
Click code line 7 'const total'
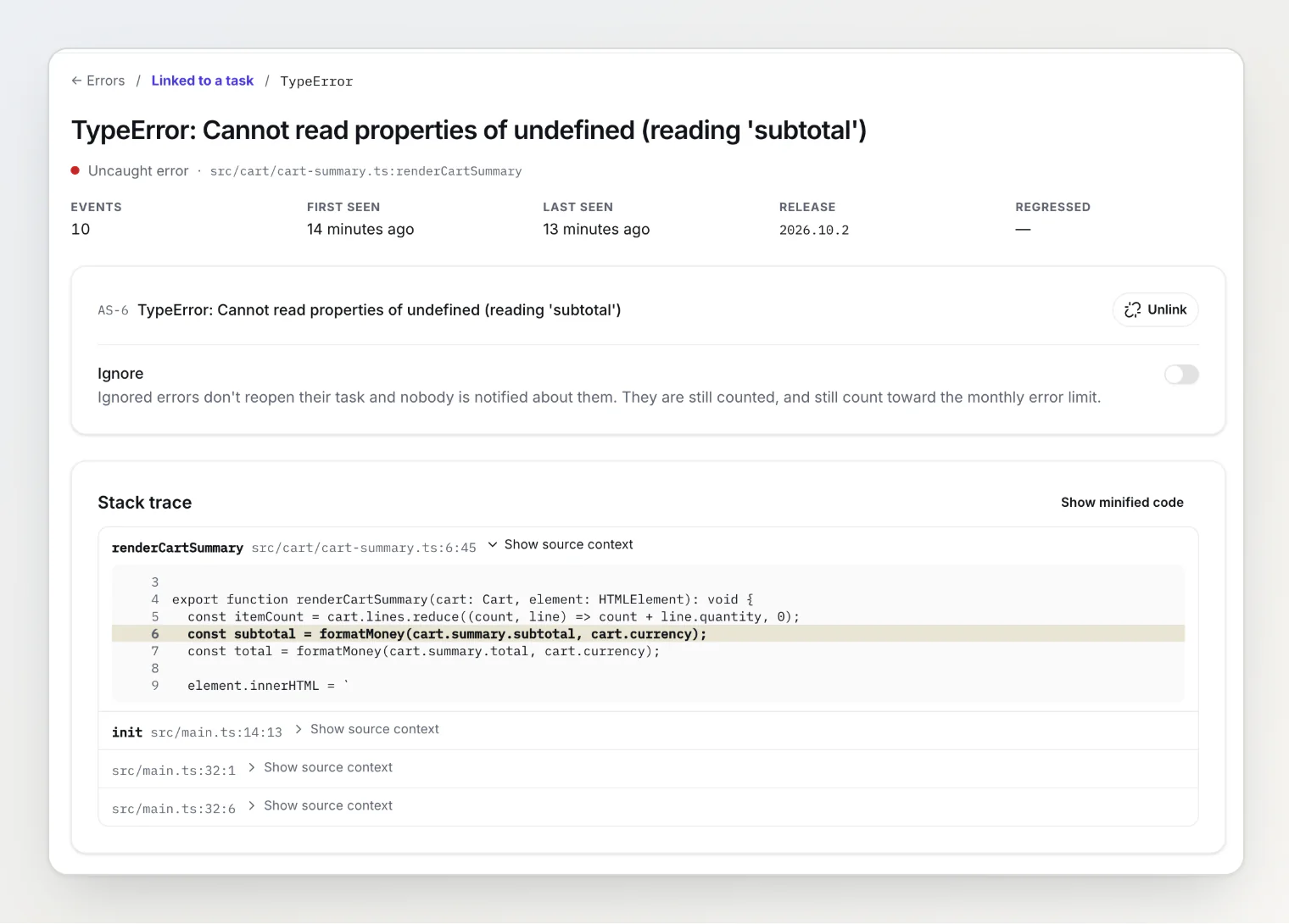click(423, 651)
